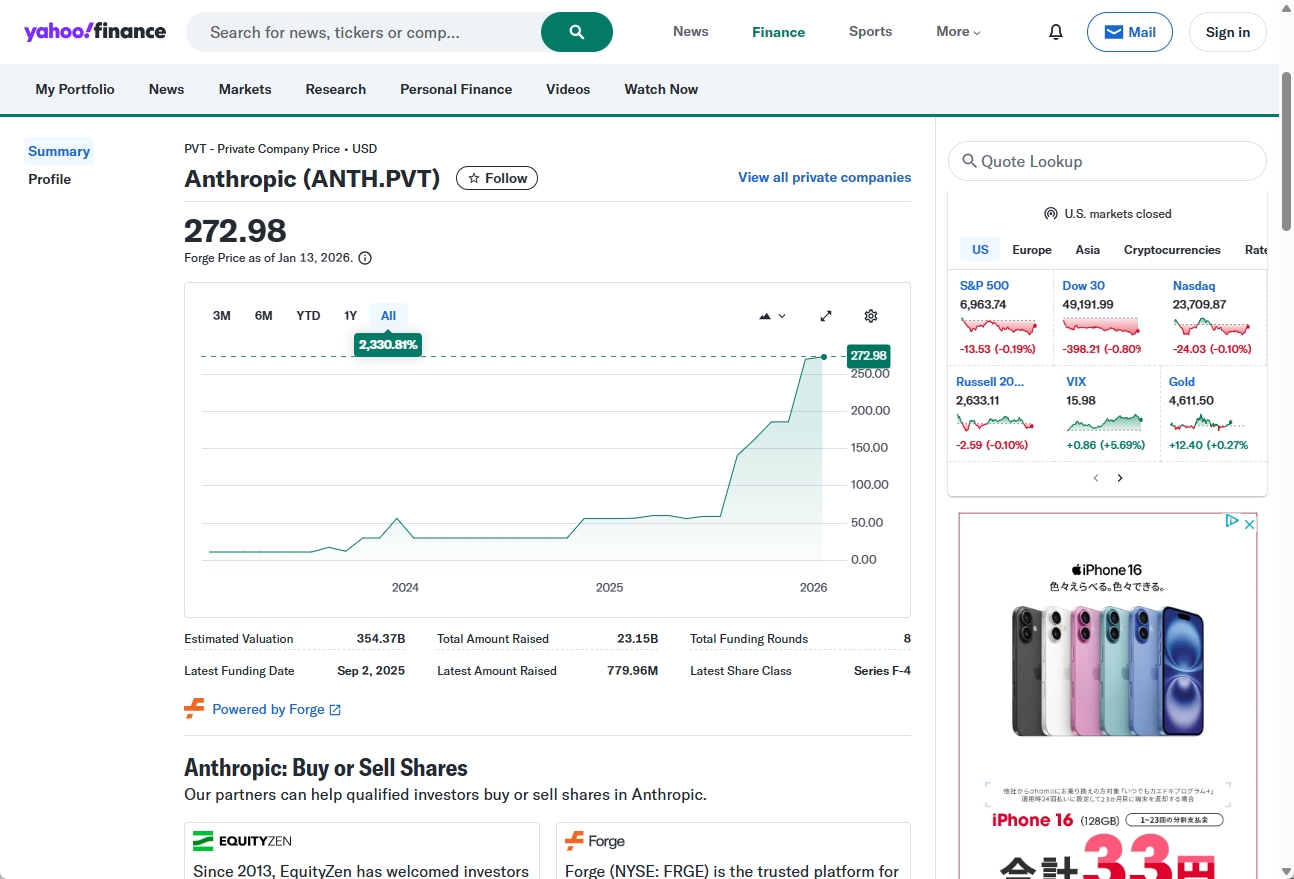This screenshot has width=1294, height=879.
Task: Select the 6M chart range
Action: coord(264,316)
